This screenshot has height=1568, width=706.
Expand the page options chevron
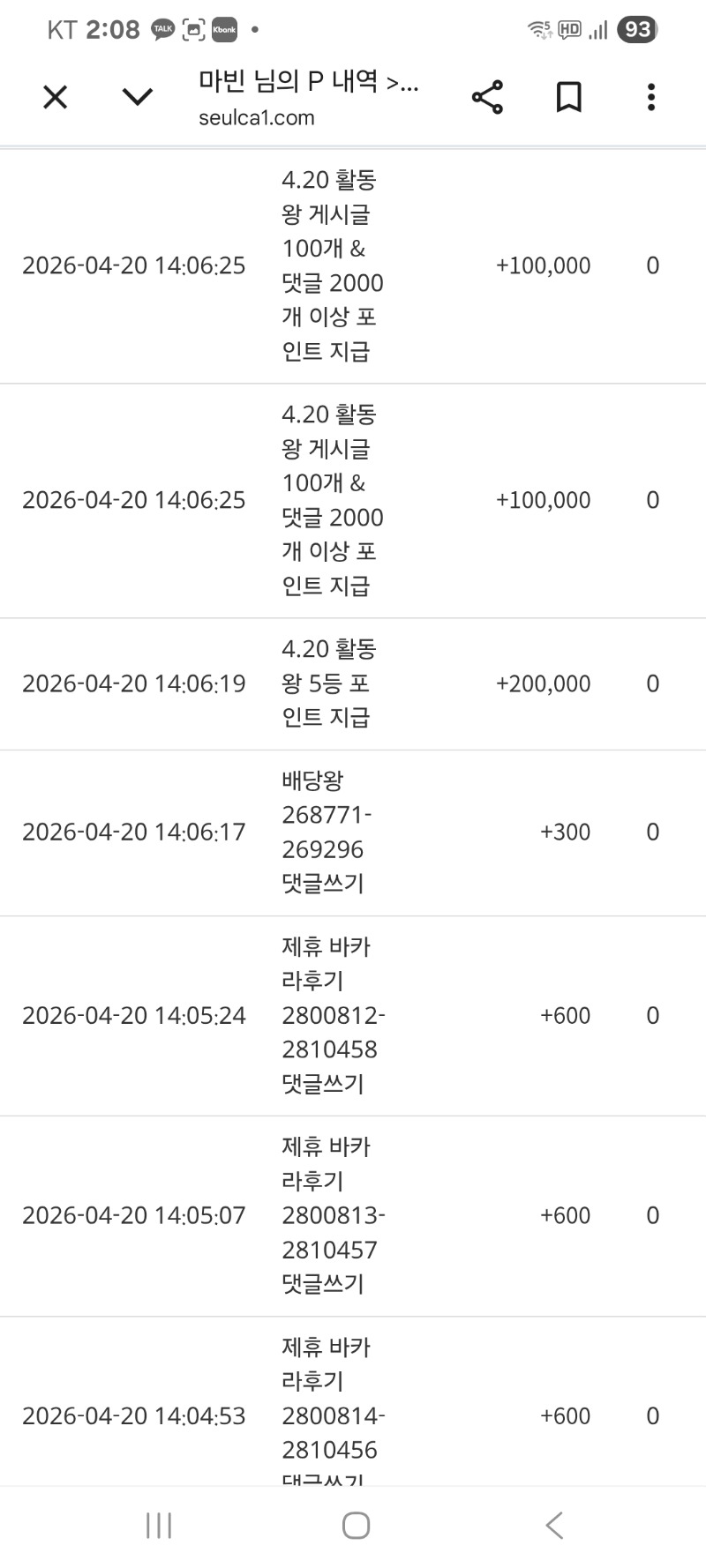tap(137, 97)
